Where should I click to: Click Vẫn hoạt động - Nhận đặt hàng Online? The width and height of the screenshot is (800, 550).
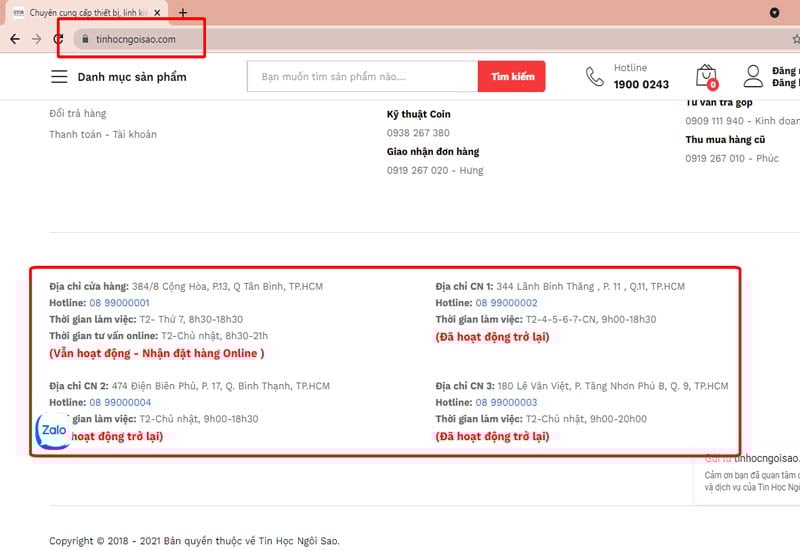157,353
